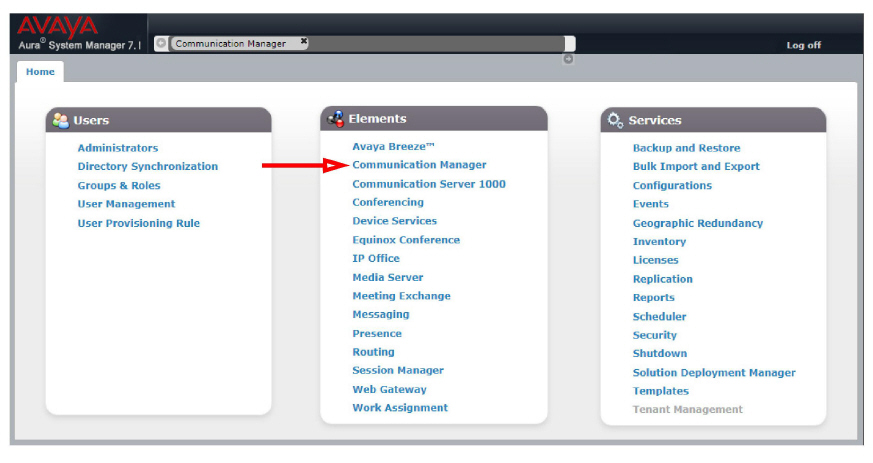Click the Services panel heading
The width and height of the screenshot is (873, 463).
[x=655, y=120]
